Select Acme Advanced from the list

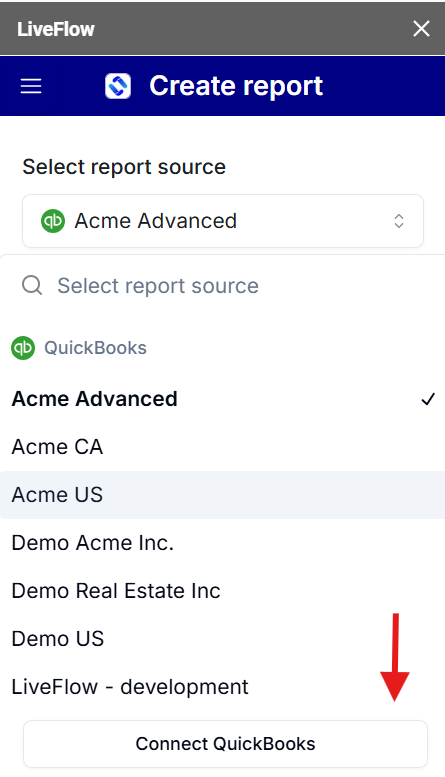coord(222,399)
